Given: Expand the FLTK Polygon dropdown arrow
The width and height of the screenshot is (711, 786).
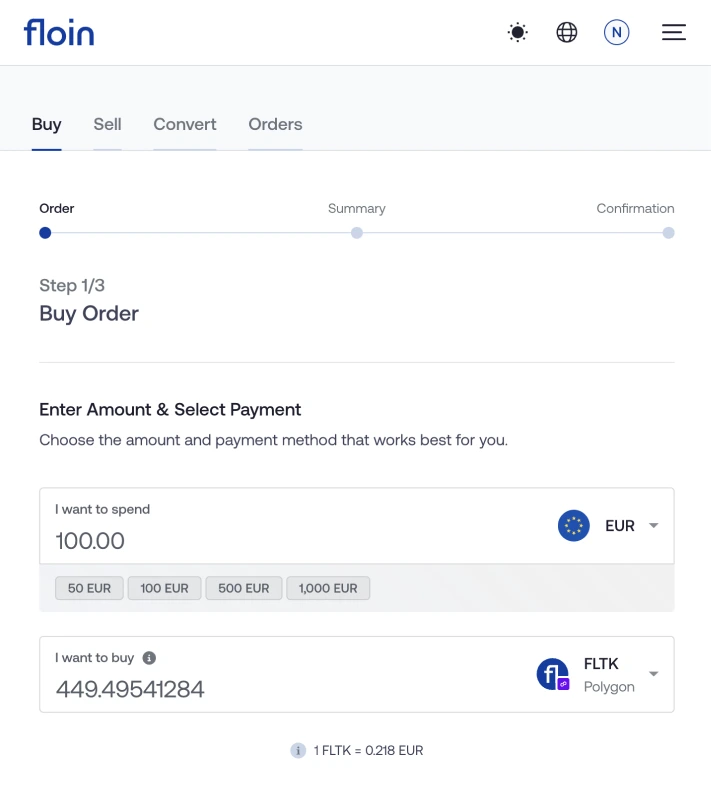Looking at the screenshot, I should (x=653, y=673).
